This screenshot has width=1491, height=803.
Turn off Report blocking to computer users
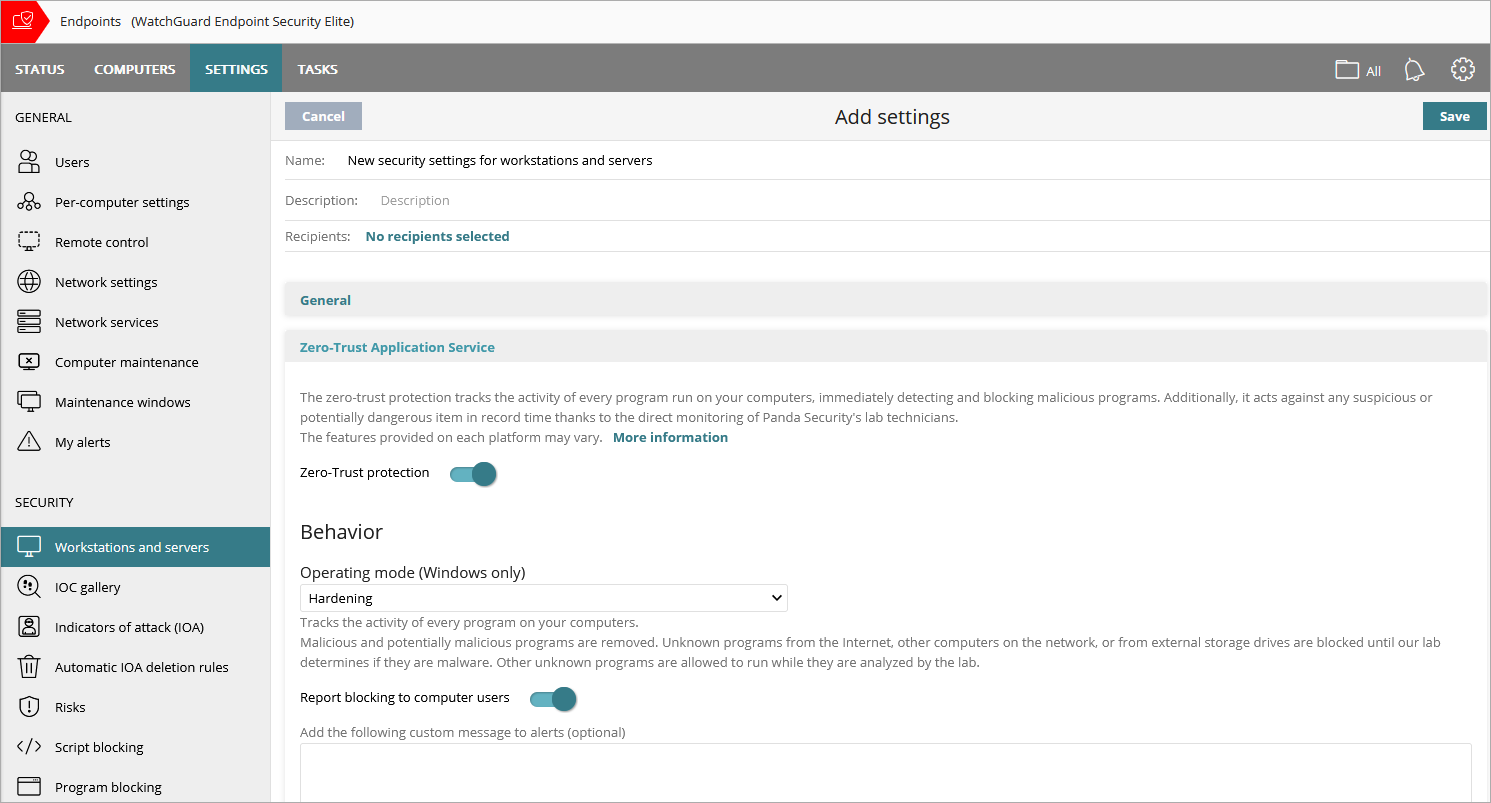pos(552,698)
